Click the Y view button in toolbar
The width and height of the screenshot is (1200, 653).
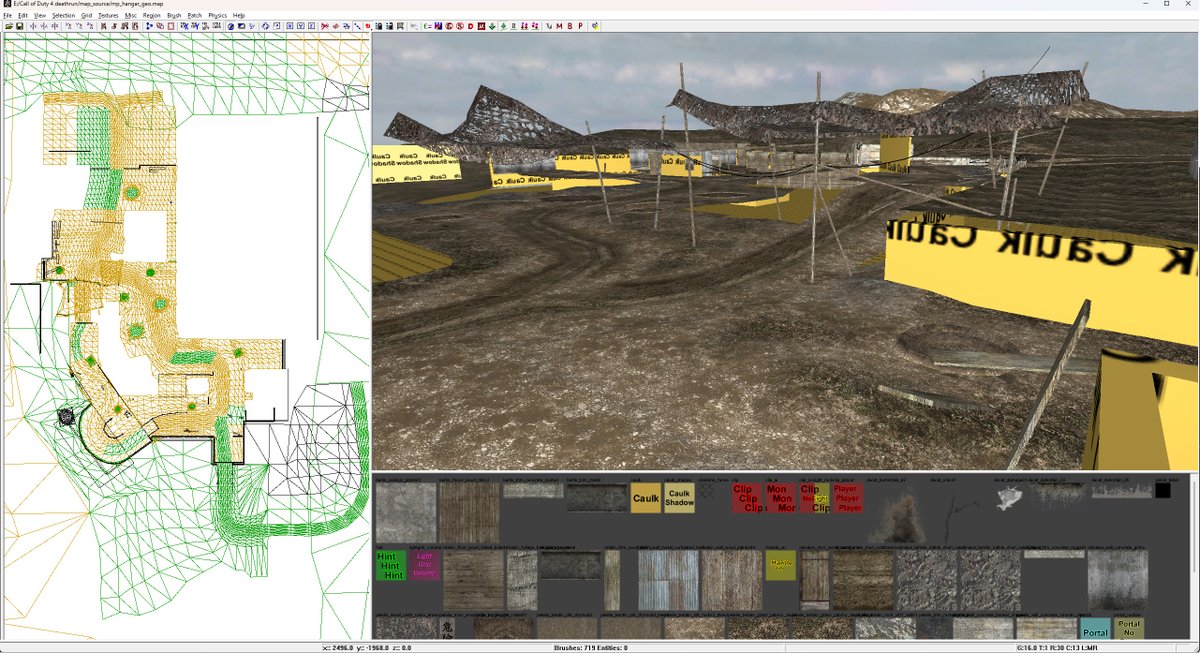[302, 26]
